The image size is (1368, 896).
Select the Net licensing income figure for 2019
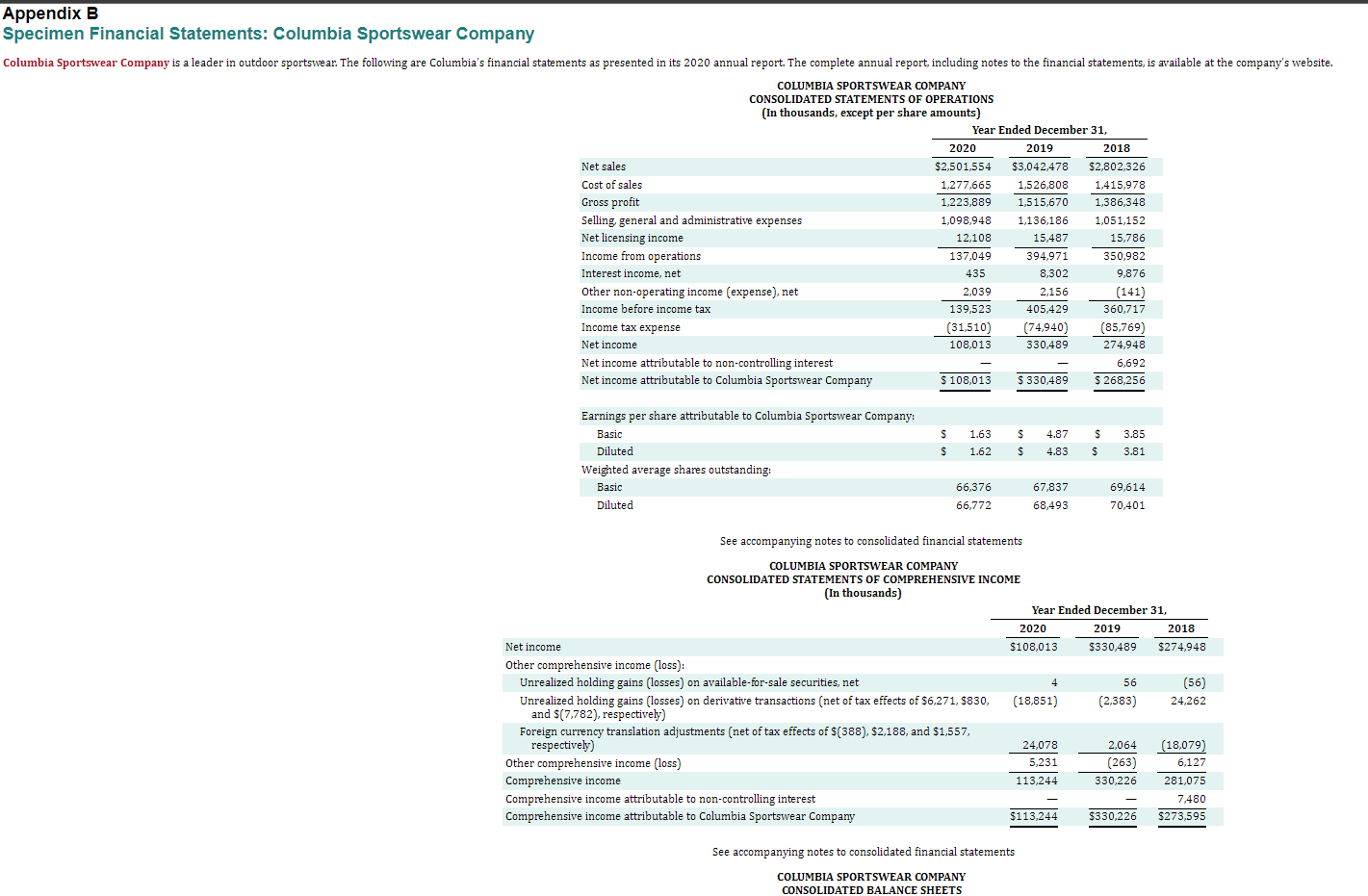(1049, 238)
